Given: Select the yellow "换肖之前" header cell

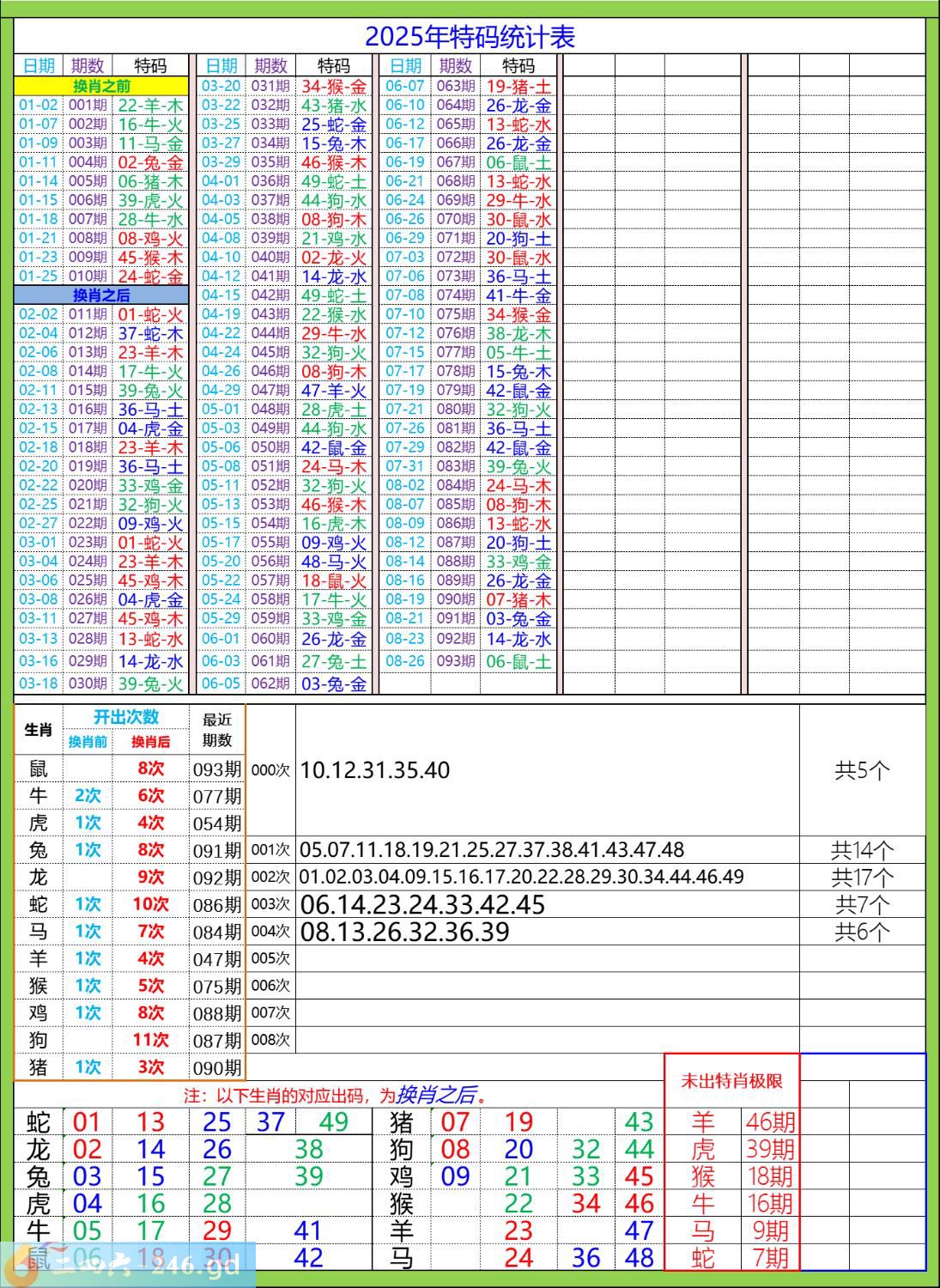Looking at the screenshot, I should click(101, 86).
